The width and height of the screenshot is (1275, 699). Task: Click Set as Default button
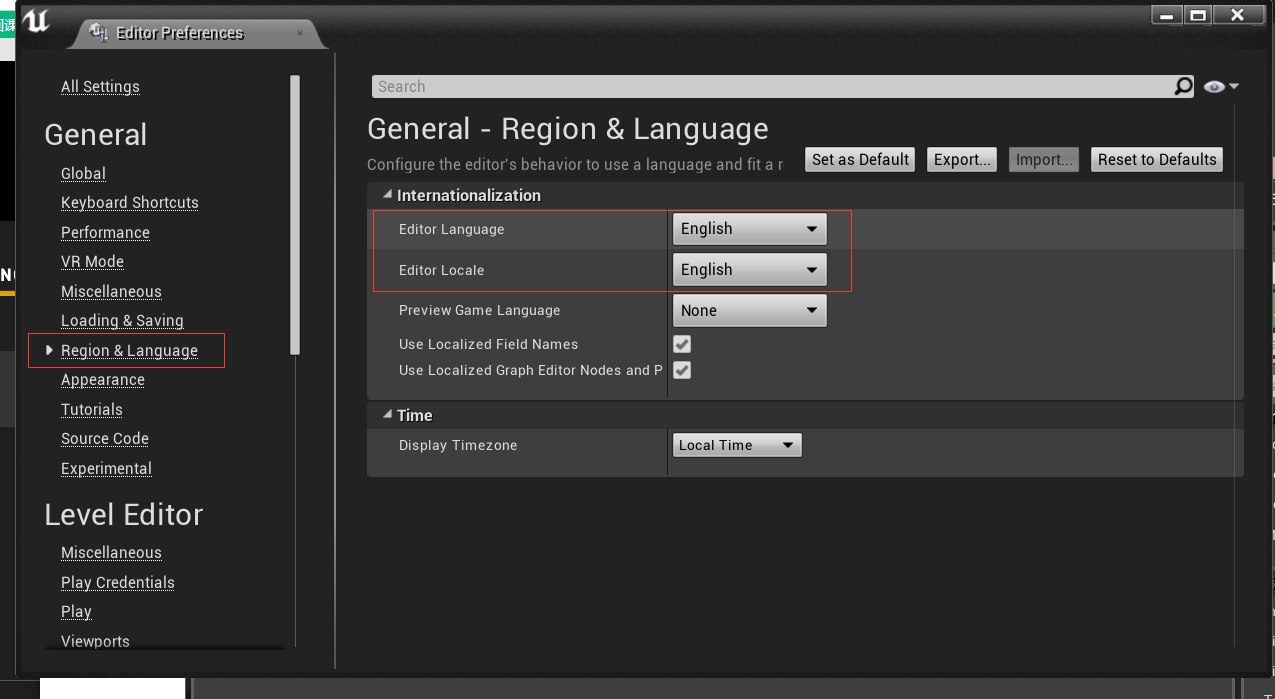(x=860, y=160)
